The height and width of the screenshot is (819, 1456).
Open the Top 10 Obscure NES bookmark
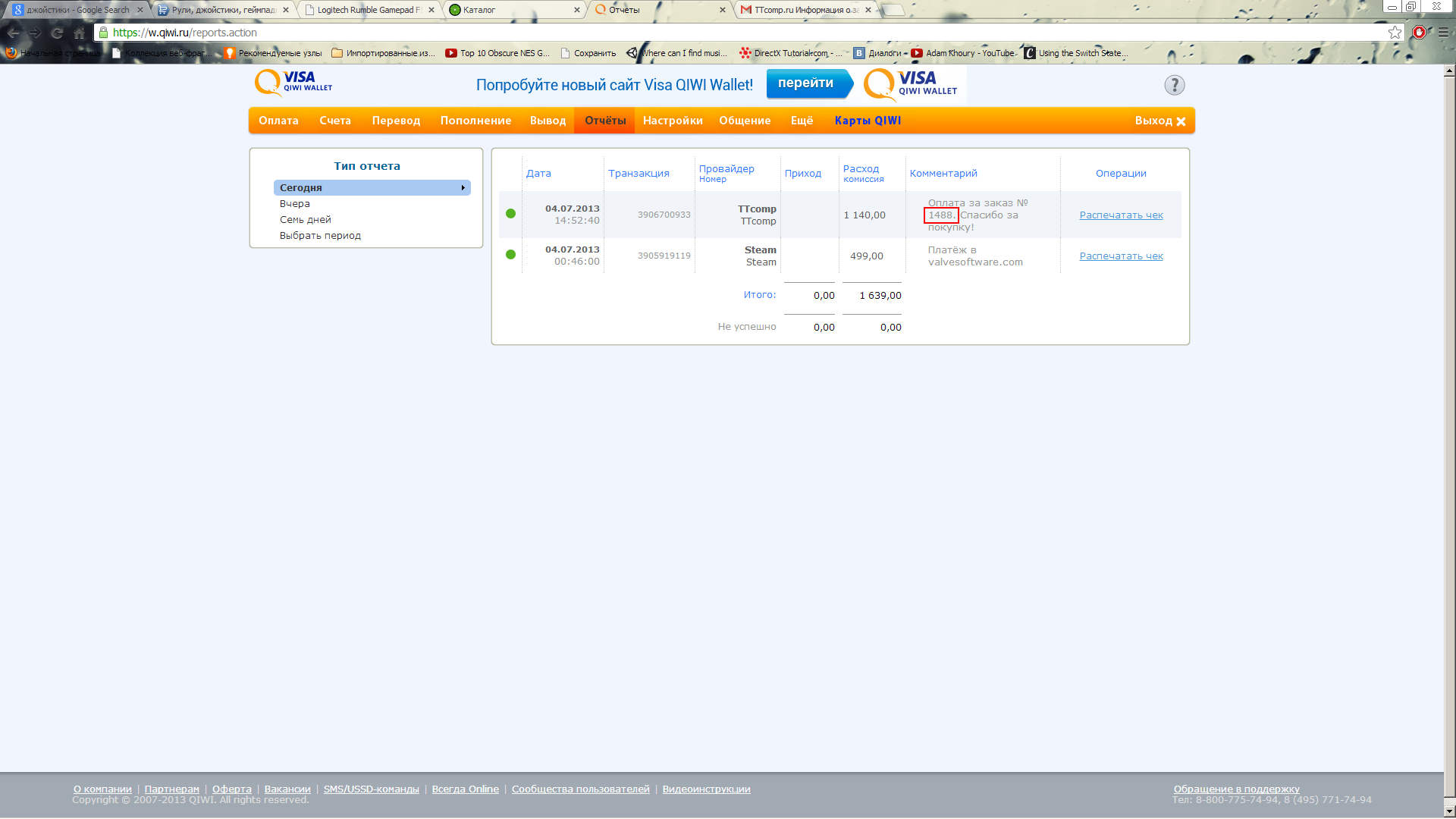point(497,53)
